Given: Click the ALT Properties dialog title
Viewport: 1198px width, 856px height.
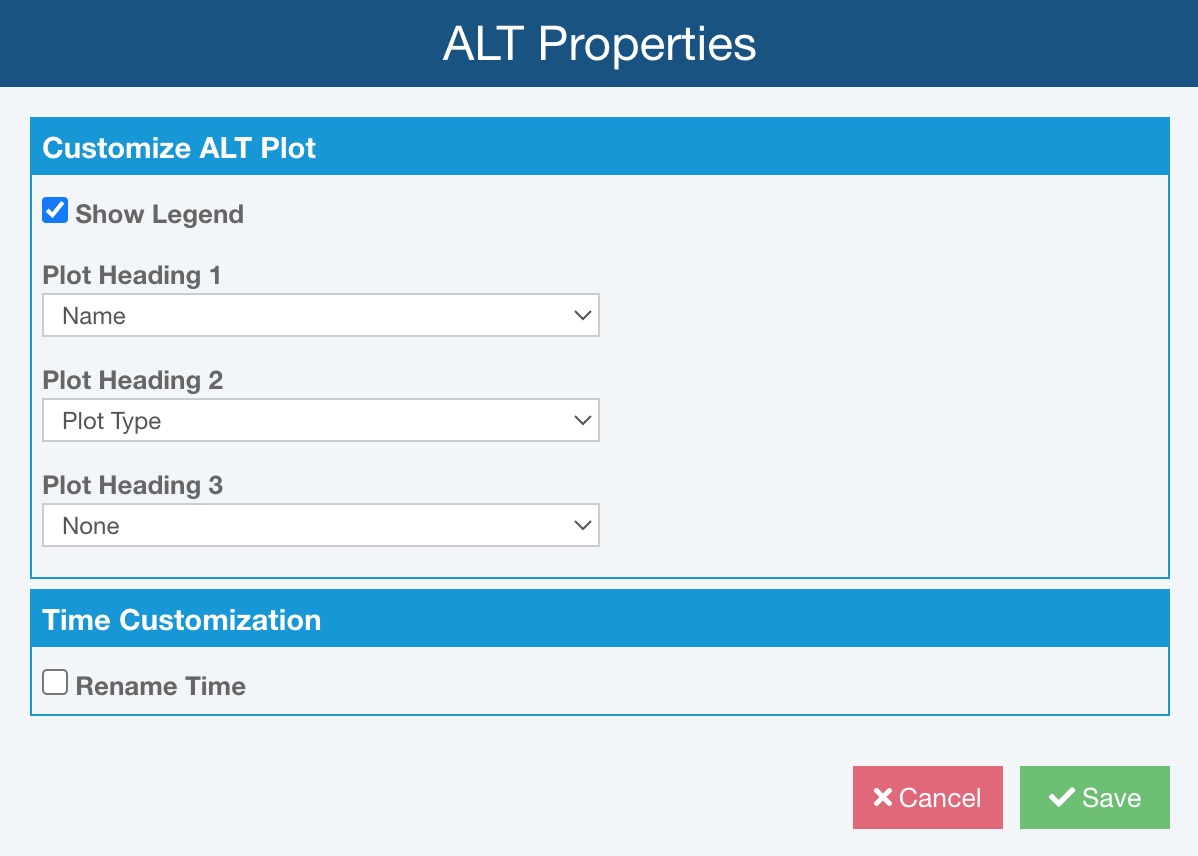Looking at the screenshot, I should click(x=599, y=44).
